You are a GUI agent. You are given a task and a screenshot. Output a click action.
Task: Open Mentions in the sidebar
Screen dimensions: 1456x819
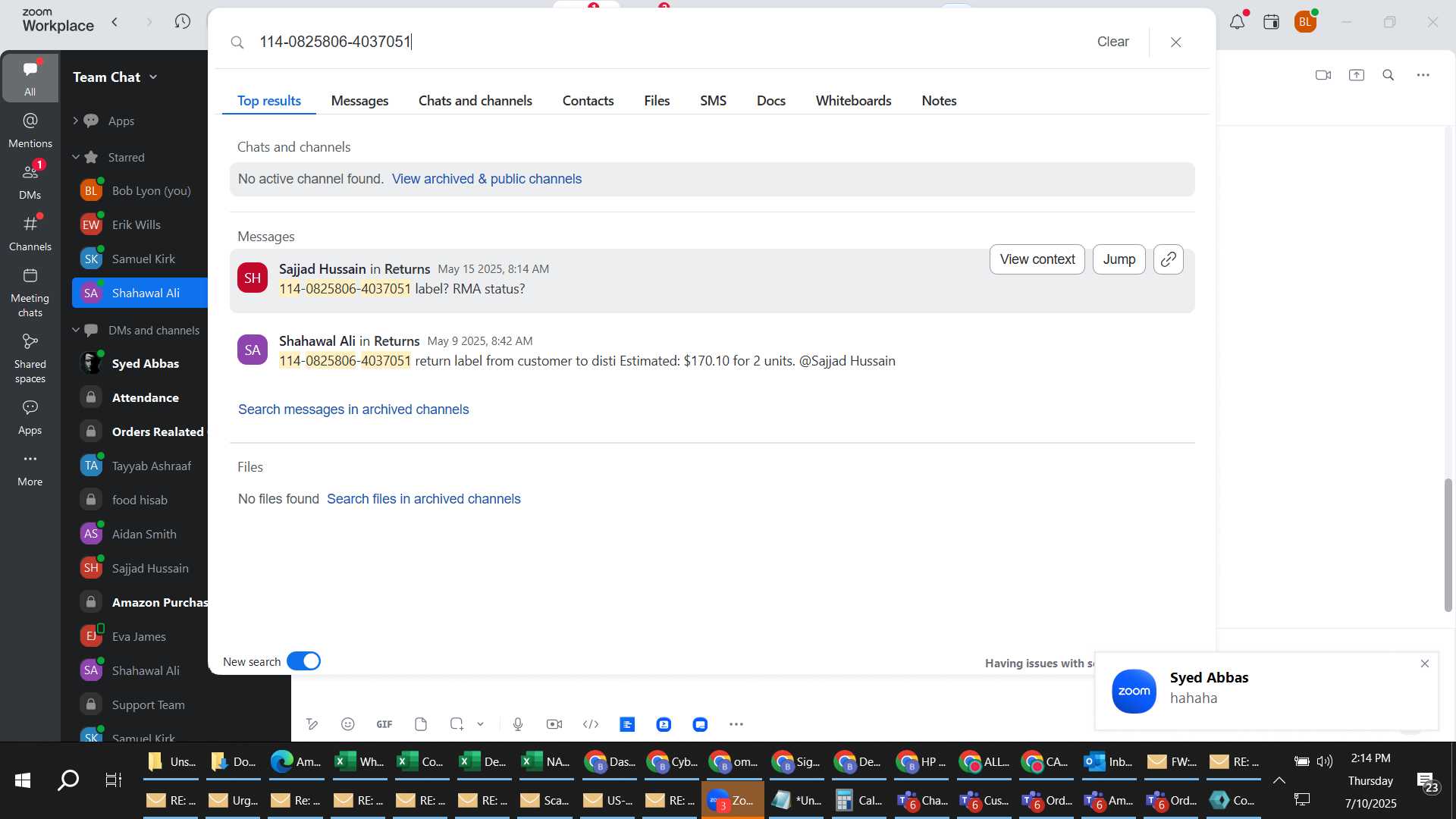tap(30, 130)
